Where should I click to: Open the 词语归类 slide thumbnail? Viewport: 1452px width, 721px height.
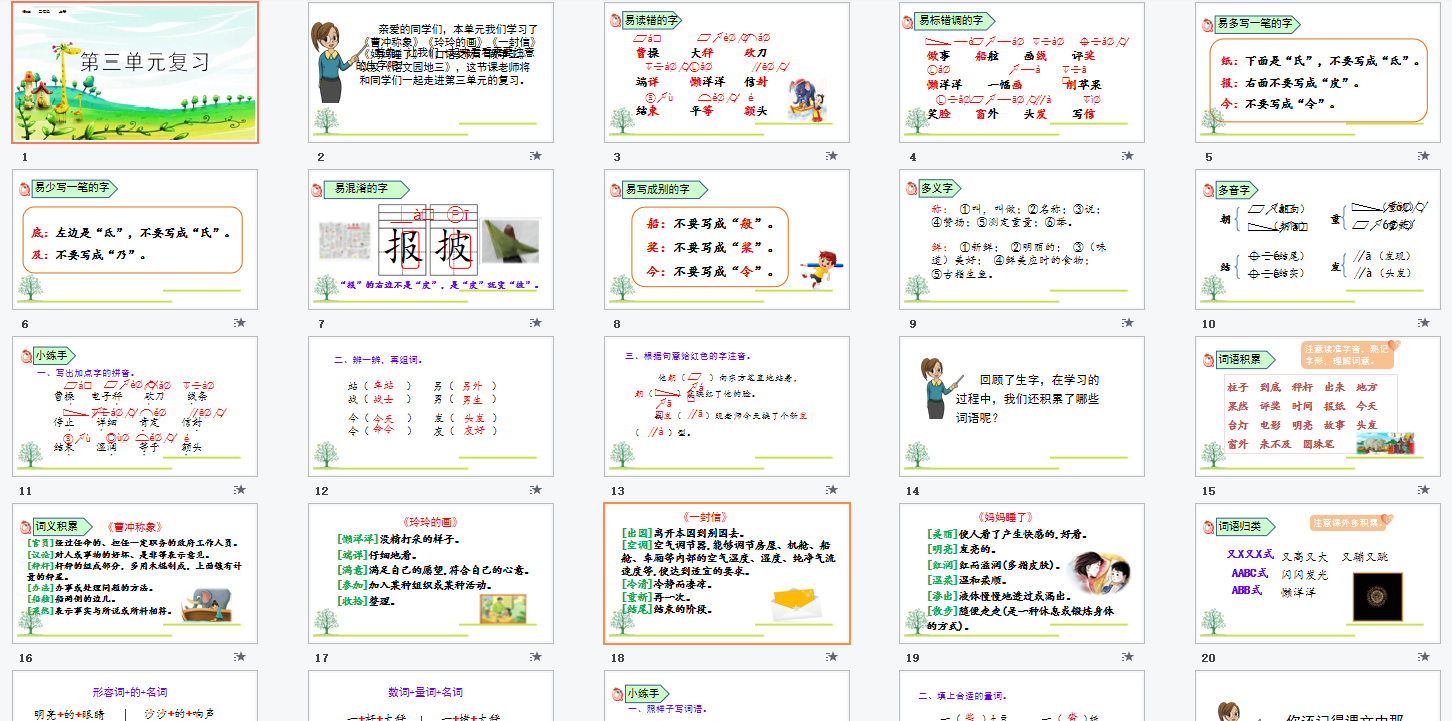coord(1318,573)
